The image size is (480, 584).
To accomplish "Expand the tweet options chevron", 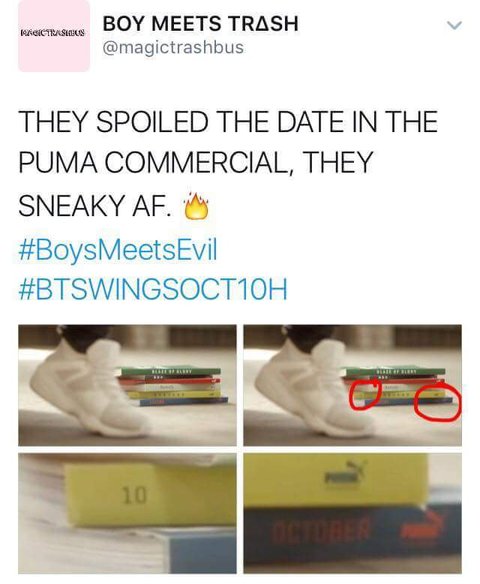I will click(x=454, y=25).
